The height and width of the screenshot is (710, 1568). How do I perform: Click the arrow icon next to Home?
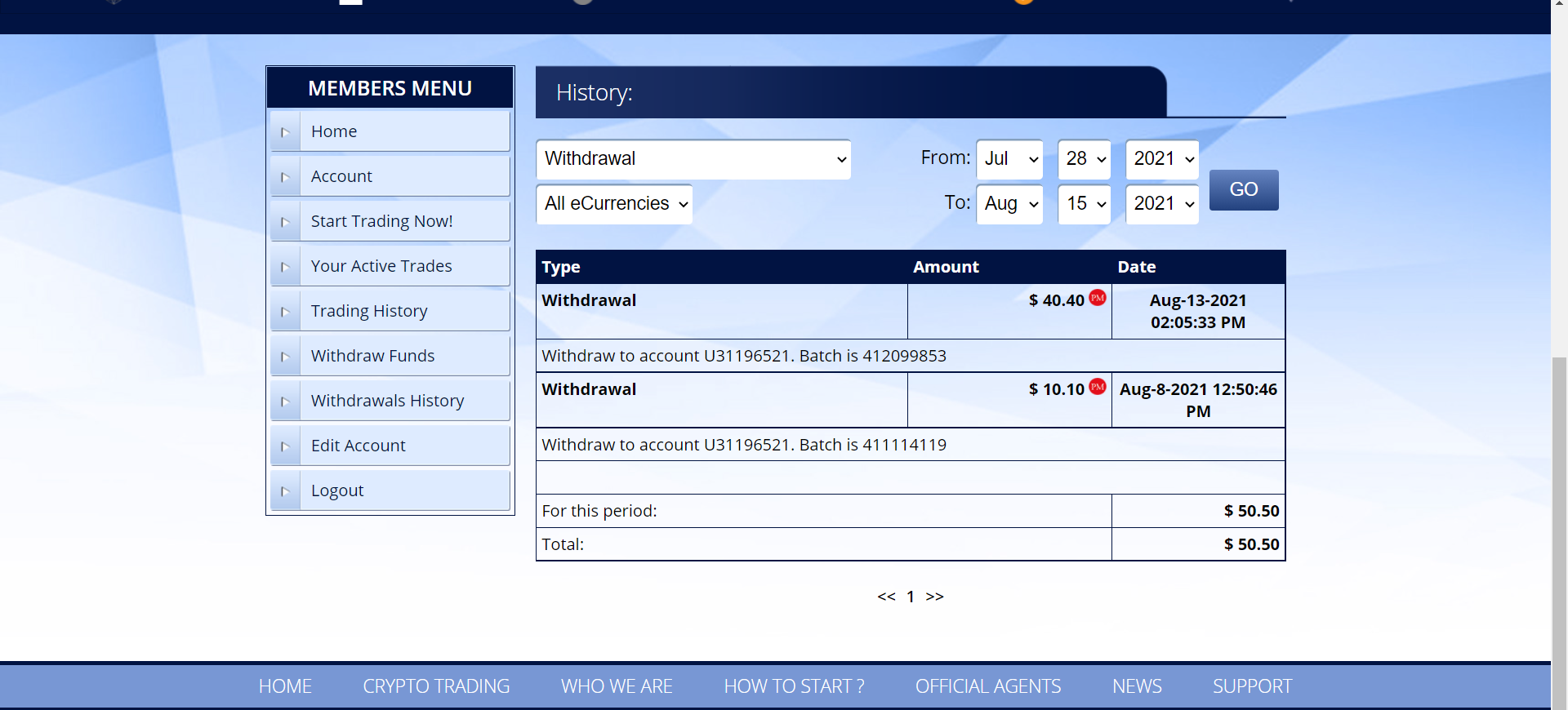pos(285,132)
